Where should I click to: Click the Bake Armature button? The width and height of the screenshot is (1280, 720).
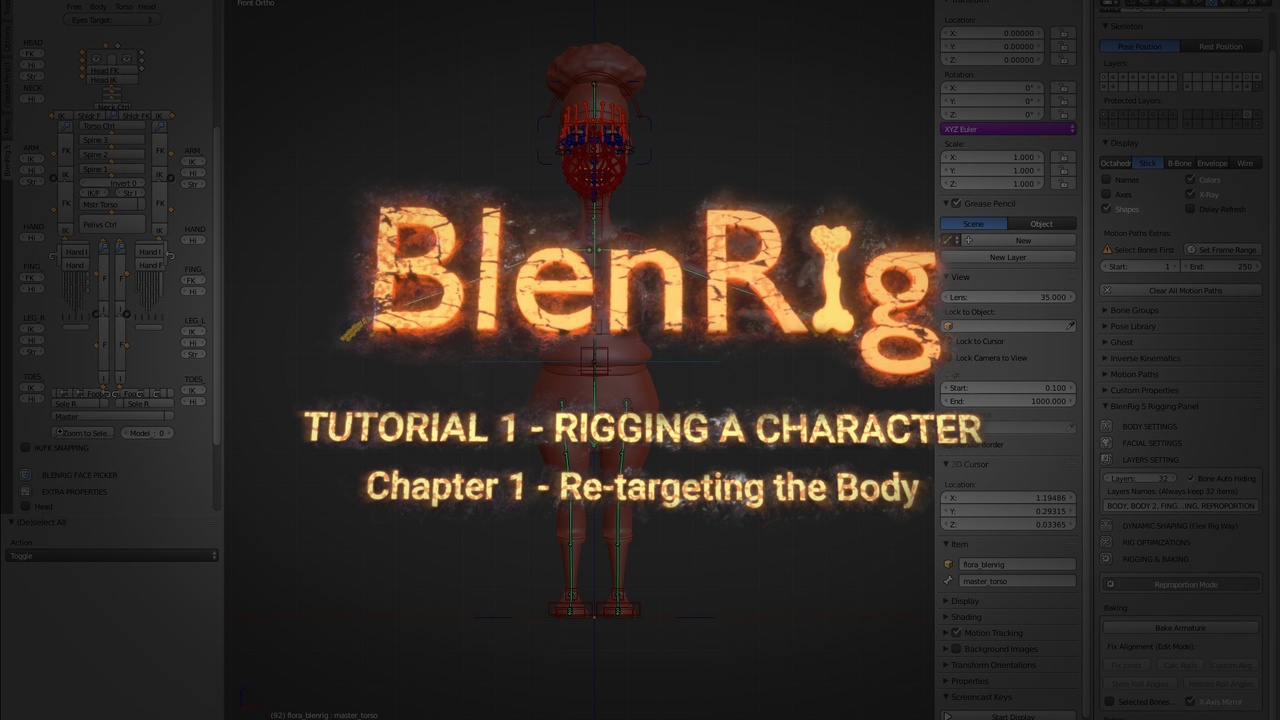(x=1181, y=628)
